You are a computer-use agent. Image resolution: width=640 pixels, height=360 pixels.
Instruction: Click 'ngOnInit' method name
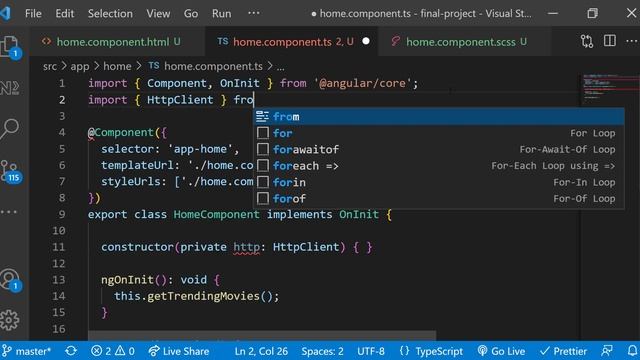(127, 280)
